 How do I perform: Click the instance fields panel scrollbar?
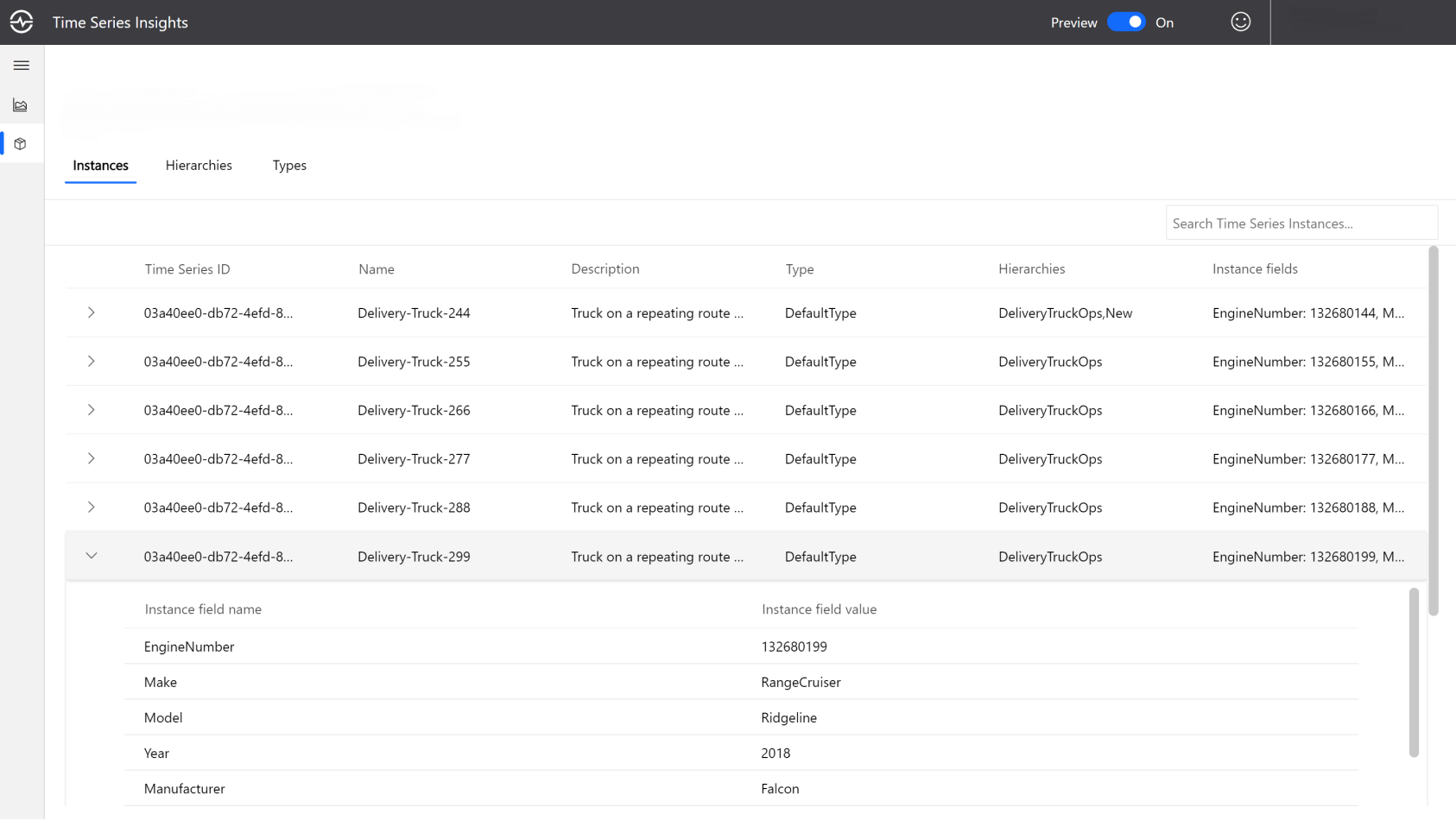(x=1414, y=673)
